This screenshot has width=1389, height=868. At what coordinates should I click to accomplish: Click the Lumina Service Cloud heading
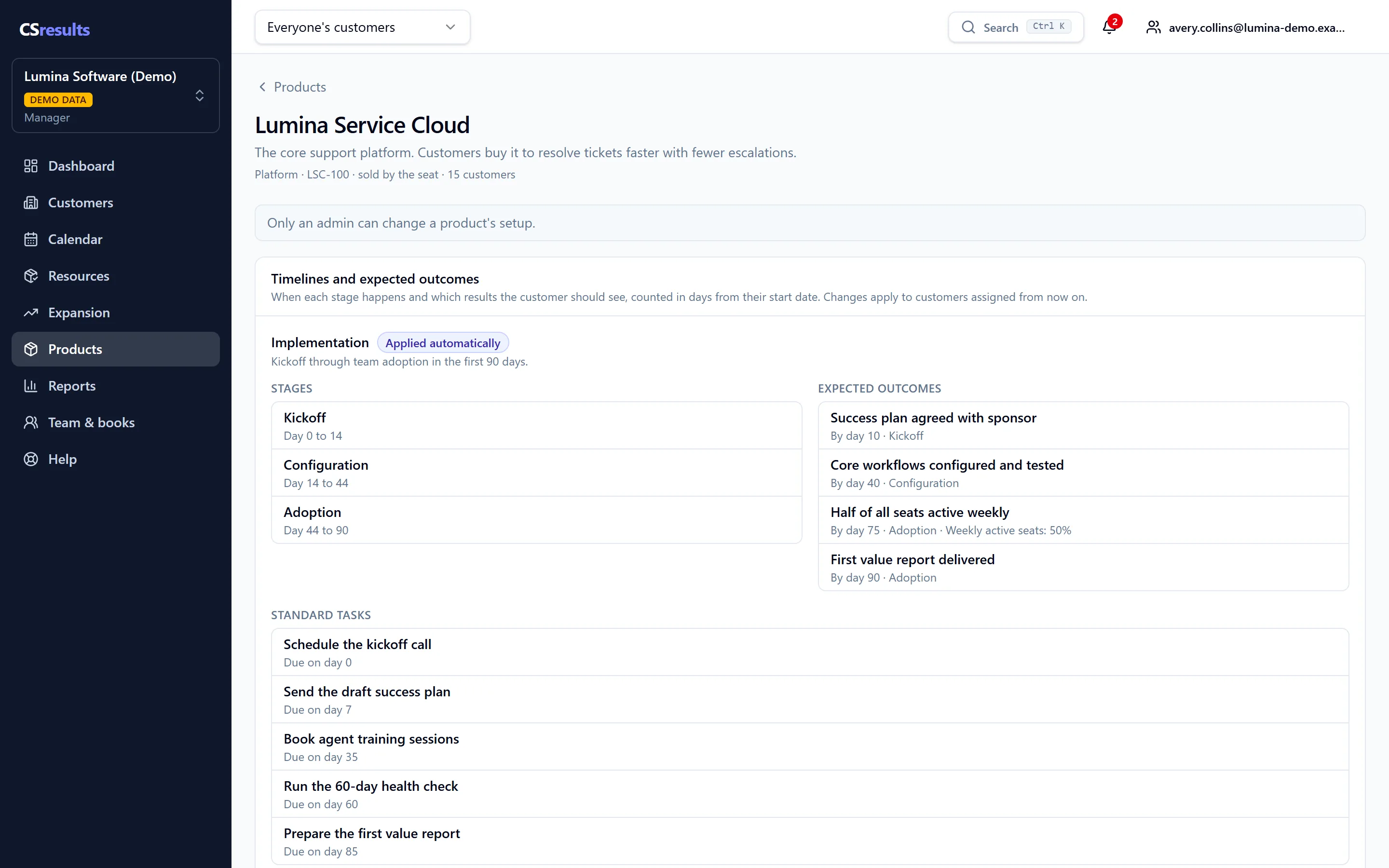pyautogui.click(x=362, y=125)
